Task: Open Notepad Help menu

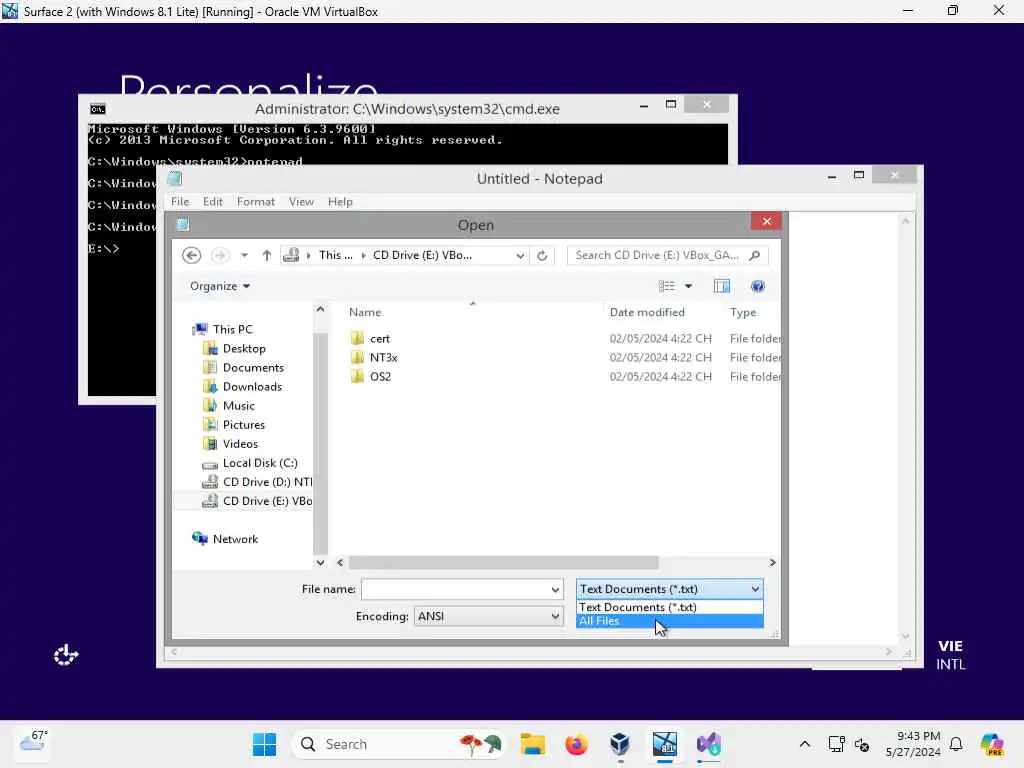Action: (x=340, y=202)
